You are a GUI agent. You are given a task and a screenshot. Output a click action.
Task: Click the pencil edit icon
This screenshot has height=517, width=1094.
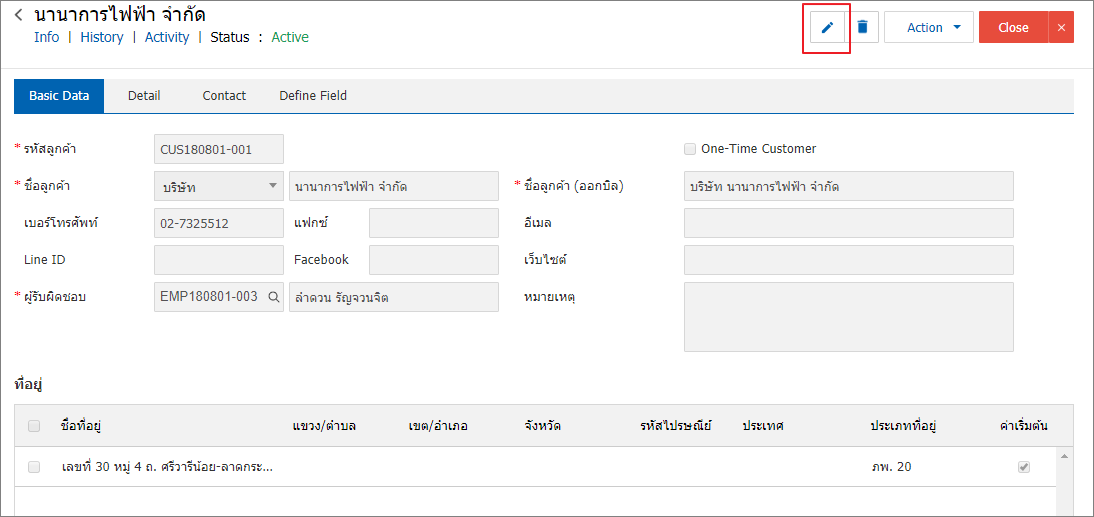(x=827, y=27)
